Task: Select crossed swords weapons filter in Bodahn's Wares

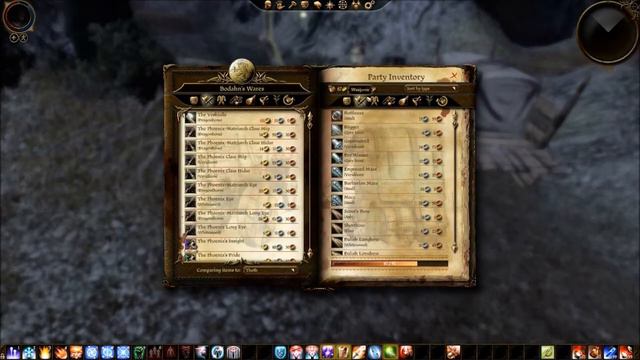Action: coord(207,100)
